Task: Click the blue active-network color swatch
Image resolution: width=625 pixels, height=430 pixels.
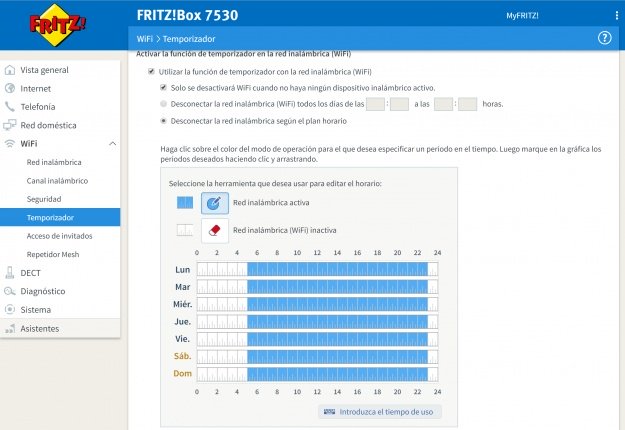Action: coord(185,202)
